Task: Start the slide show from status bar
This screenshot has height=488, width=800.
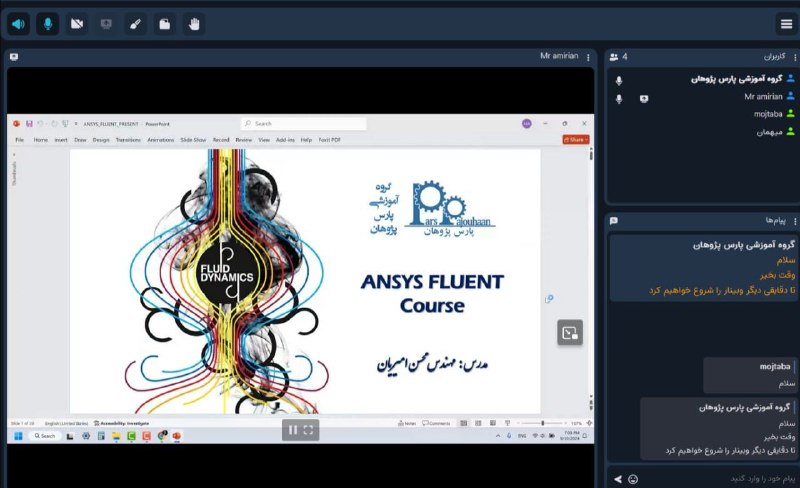Action: tap(507, 423)
